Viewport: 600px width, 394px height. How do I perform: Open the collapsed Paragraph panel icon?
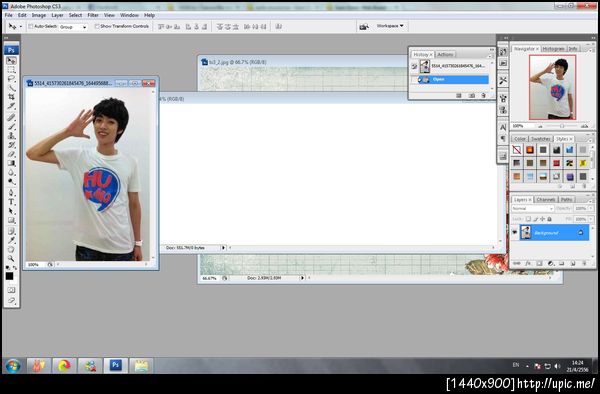503,138
